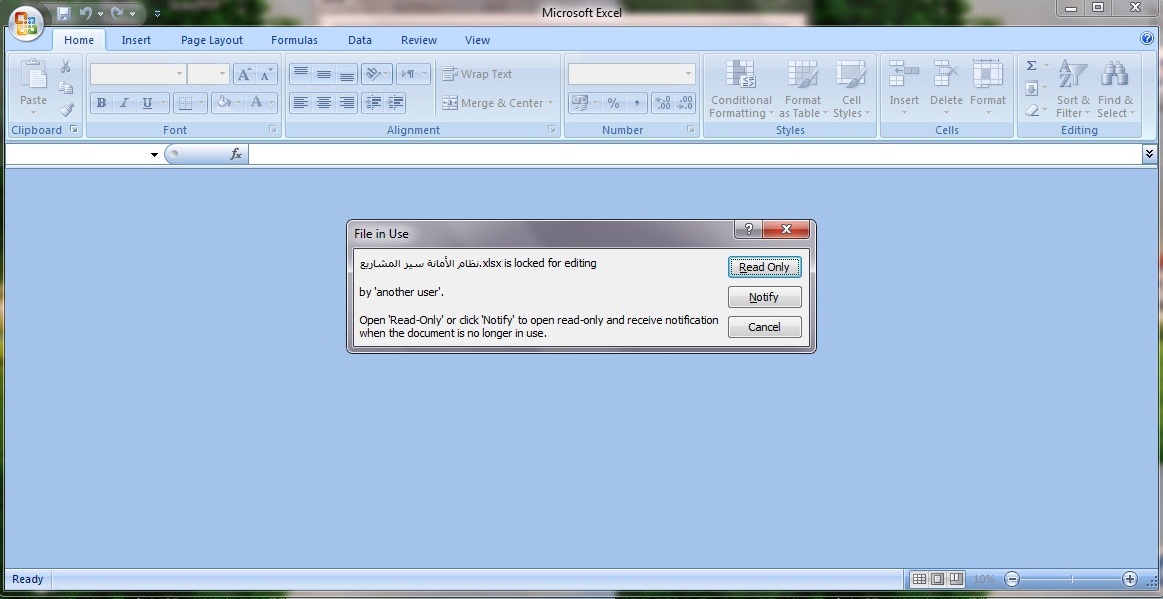Click Format in the Cells group
This screenshot has height=599, width=1163.
click(988, 89)
